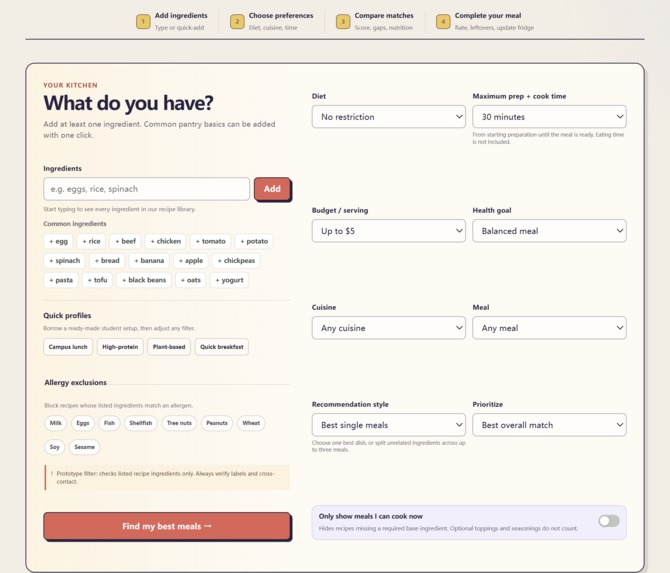This screenshot has height=573, width=670.
Task: Quick-add egg ingredient
Action: (58, 241)
